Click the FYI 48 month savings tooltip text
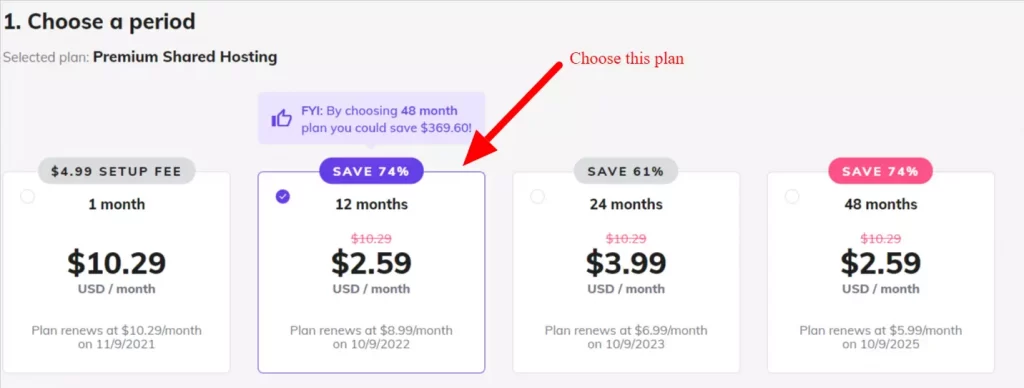 click(386, 119)
